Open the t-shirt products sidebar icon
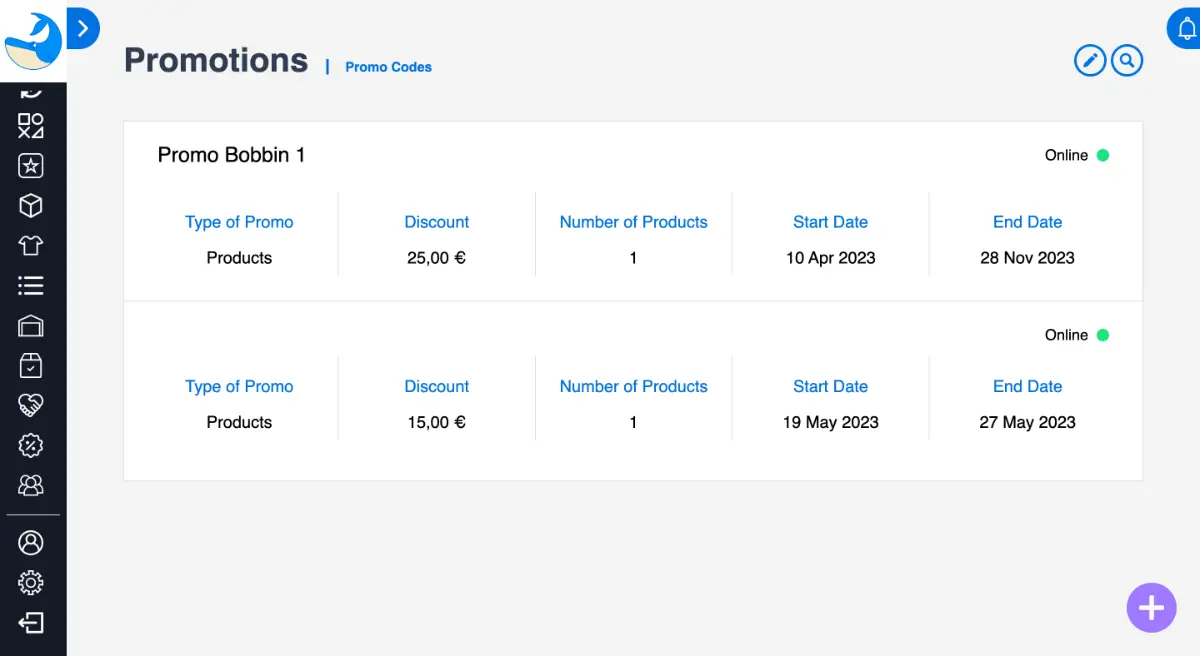The height and width of the screenshot is (656, 1200). [31, 246]
